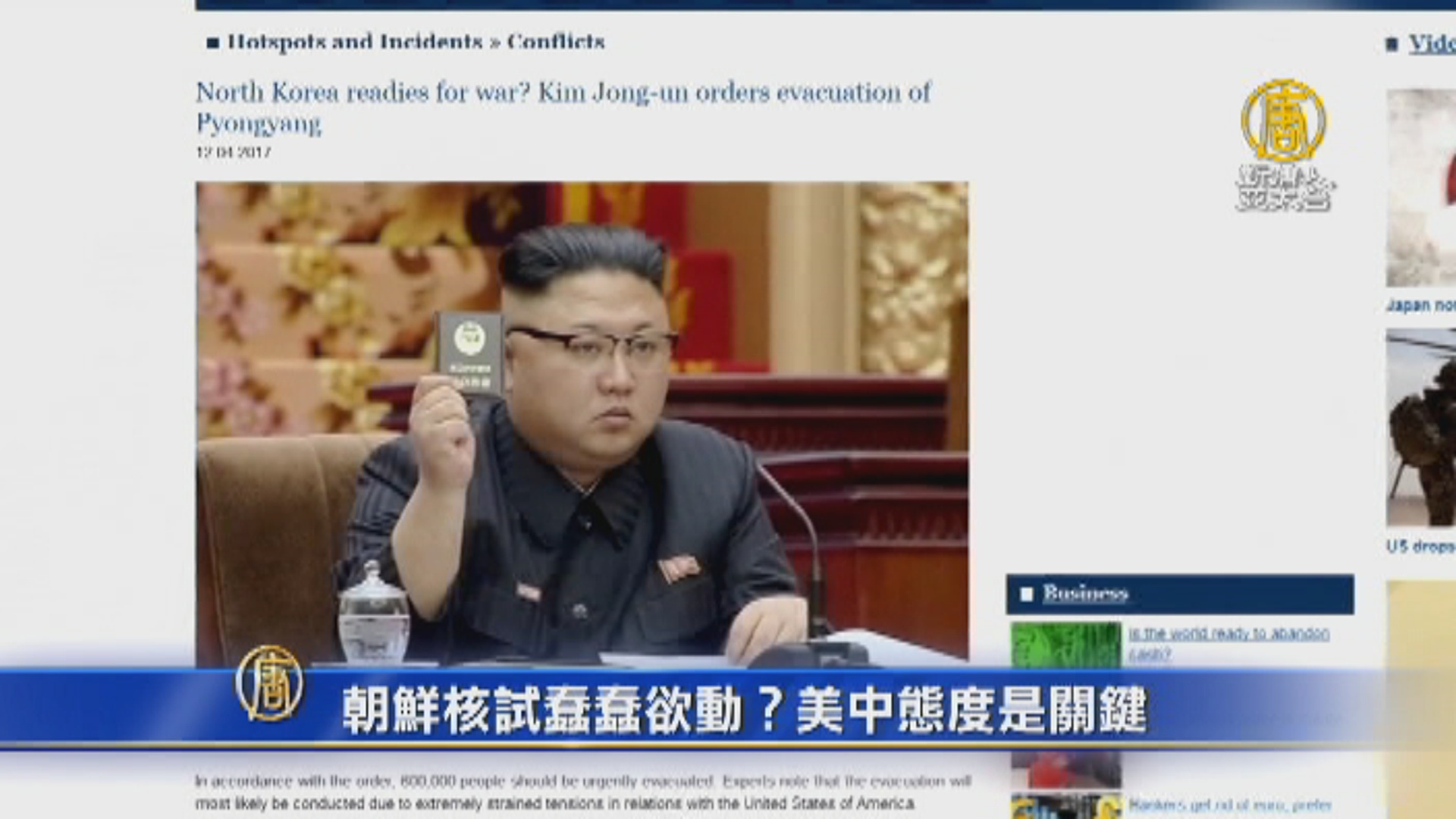This screenshot has height=819, width=1456.
Task: Open the 'Japan no...' sidebar article link
Action: coord(1420,305)
